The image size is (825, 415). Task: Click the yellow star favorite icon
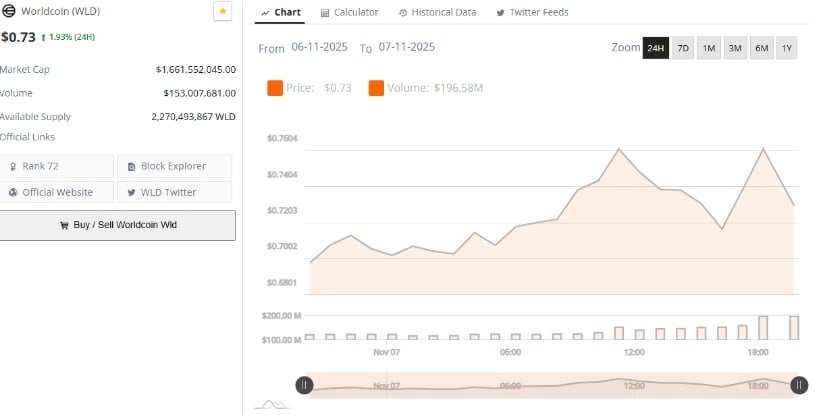222,12
